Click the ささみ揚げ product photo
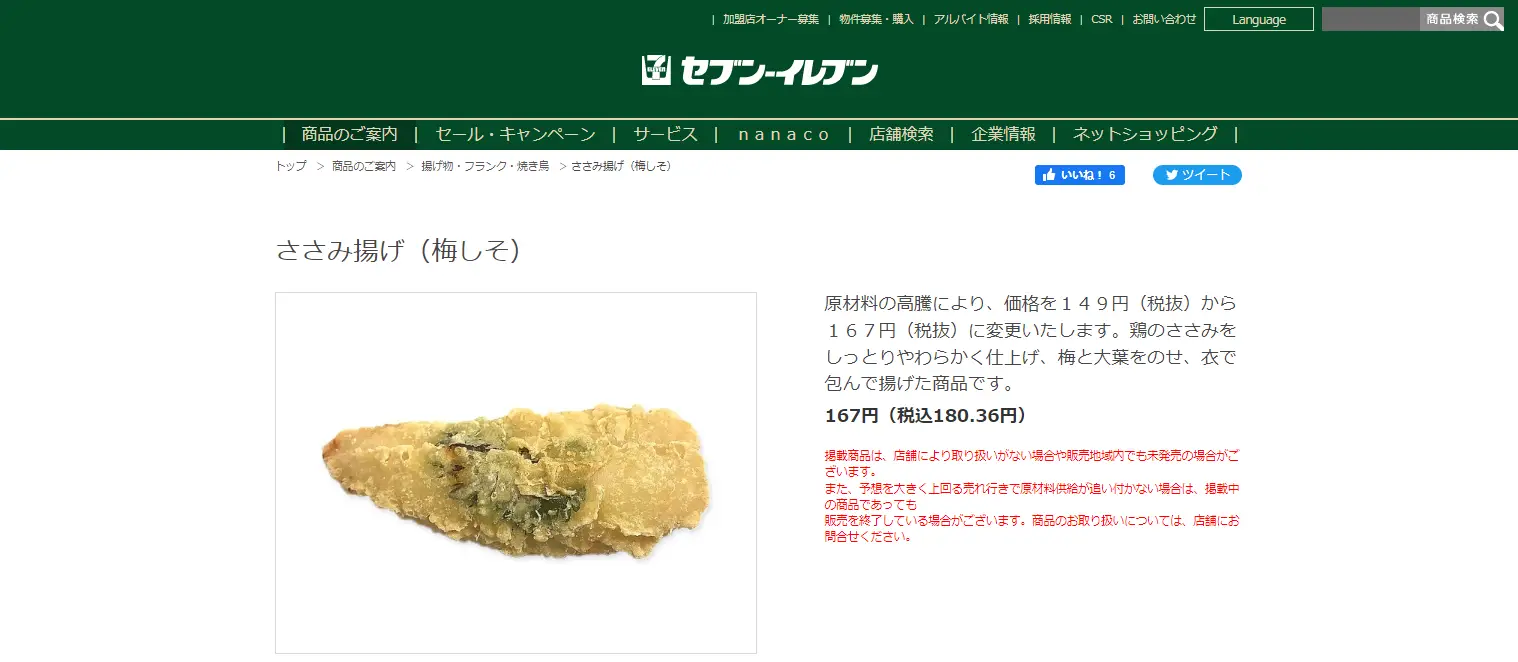 pyautogui.click(x=516, y=473)
